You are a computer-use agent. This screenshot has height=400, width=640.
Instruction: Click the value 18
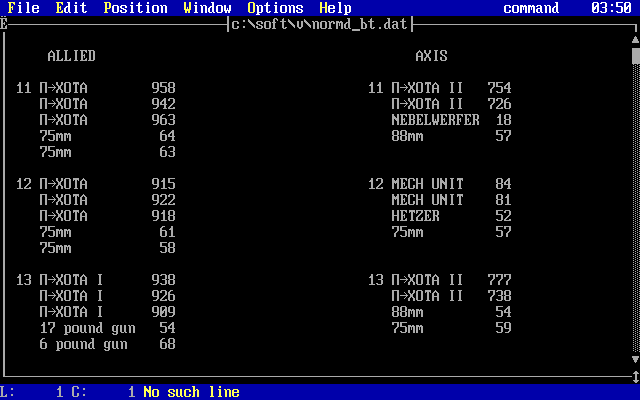click(503, 120)
